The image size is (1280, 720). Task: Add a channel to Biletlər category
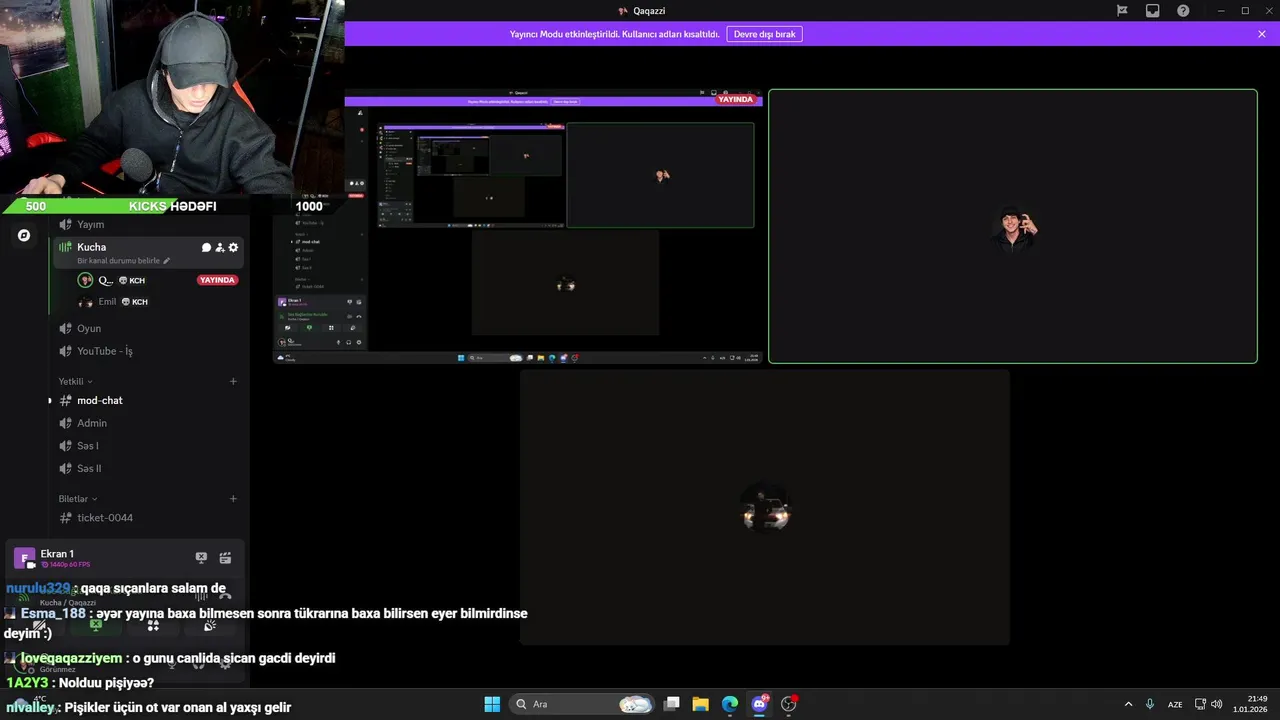(233, 499)
